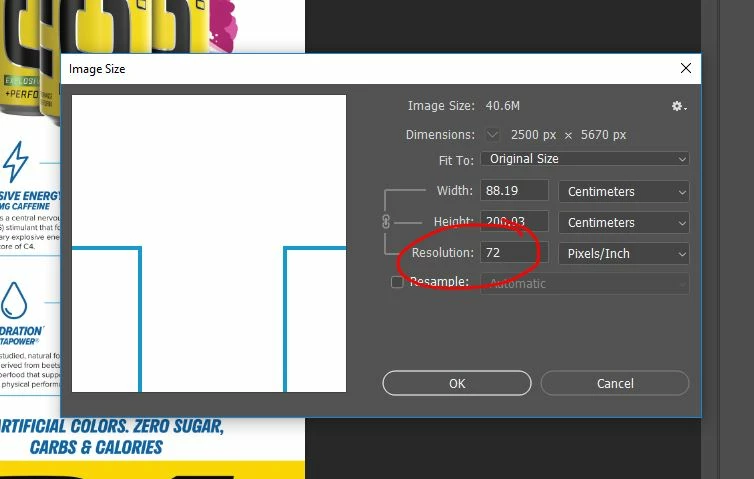Click the 40.6M image size value
The width and height of the screenshot is (754, 479).
tap(503, 106)
